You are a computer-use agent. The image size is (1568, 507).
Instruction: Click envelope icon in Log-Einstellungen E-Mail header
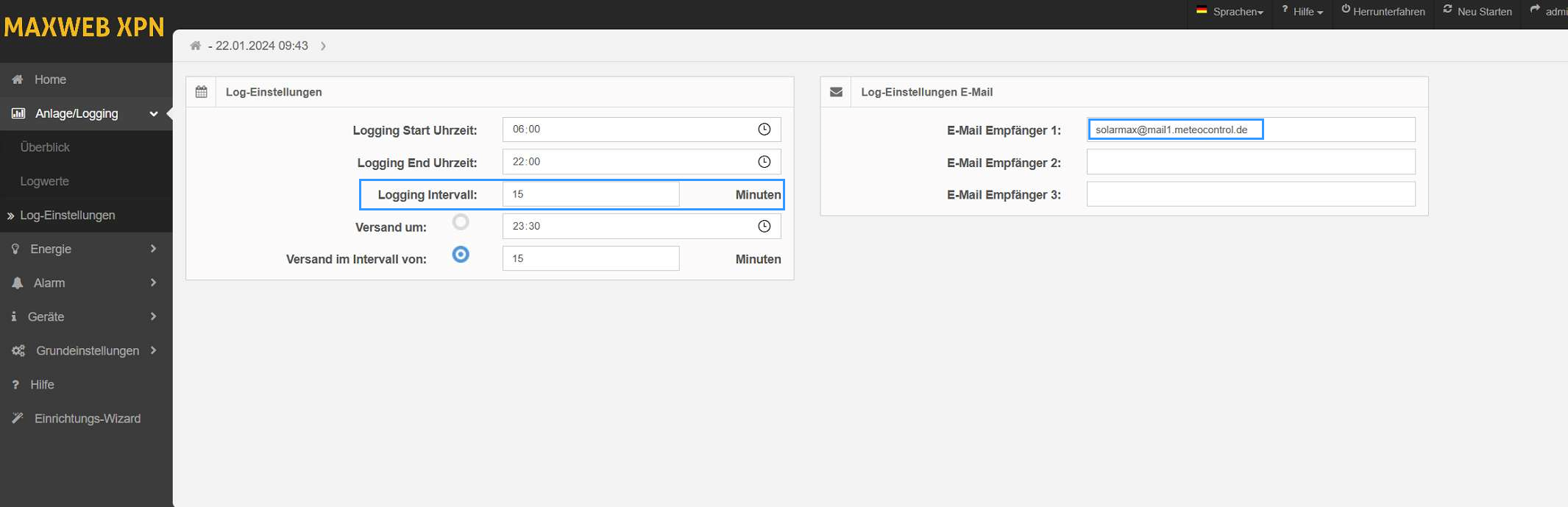tap(836, 92)
